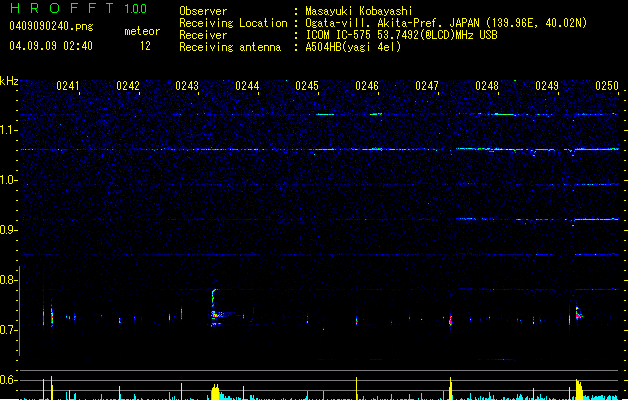Click the yellow power peak below 0247

451,386
